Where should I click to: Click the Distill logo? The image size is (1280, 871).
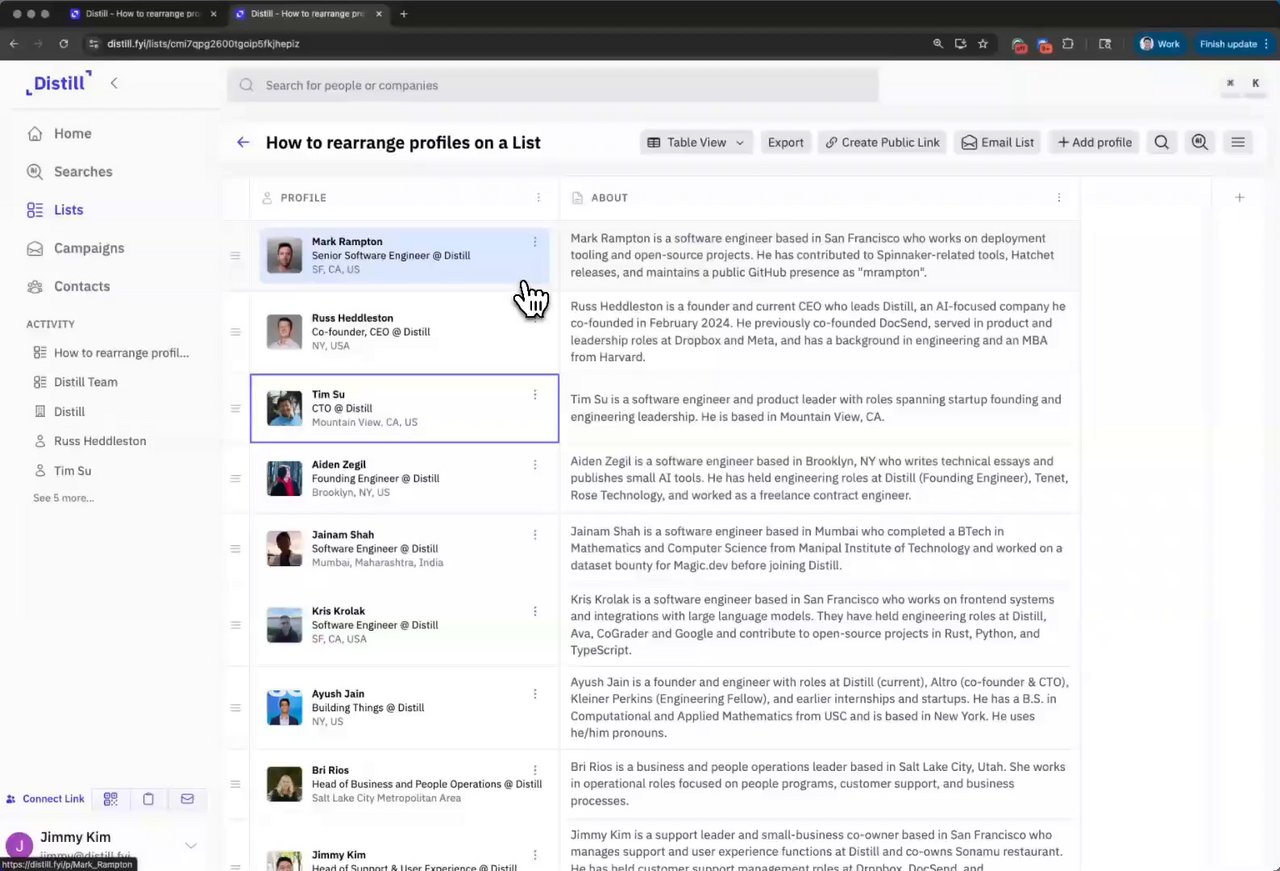tap(59, 83)
